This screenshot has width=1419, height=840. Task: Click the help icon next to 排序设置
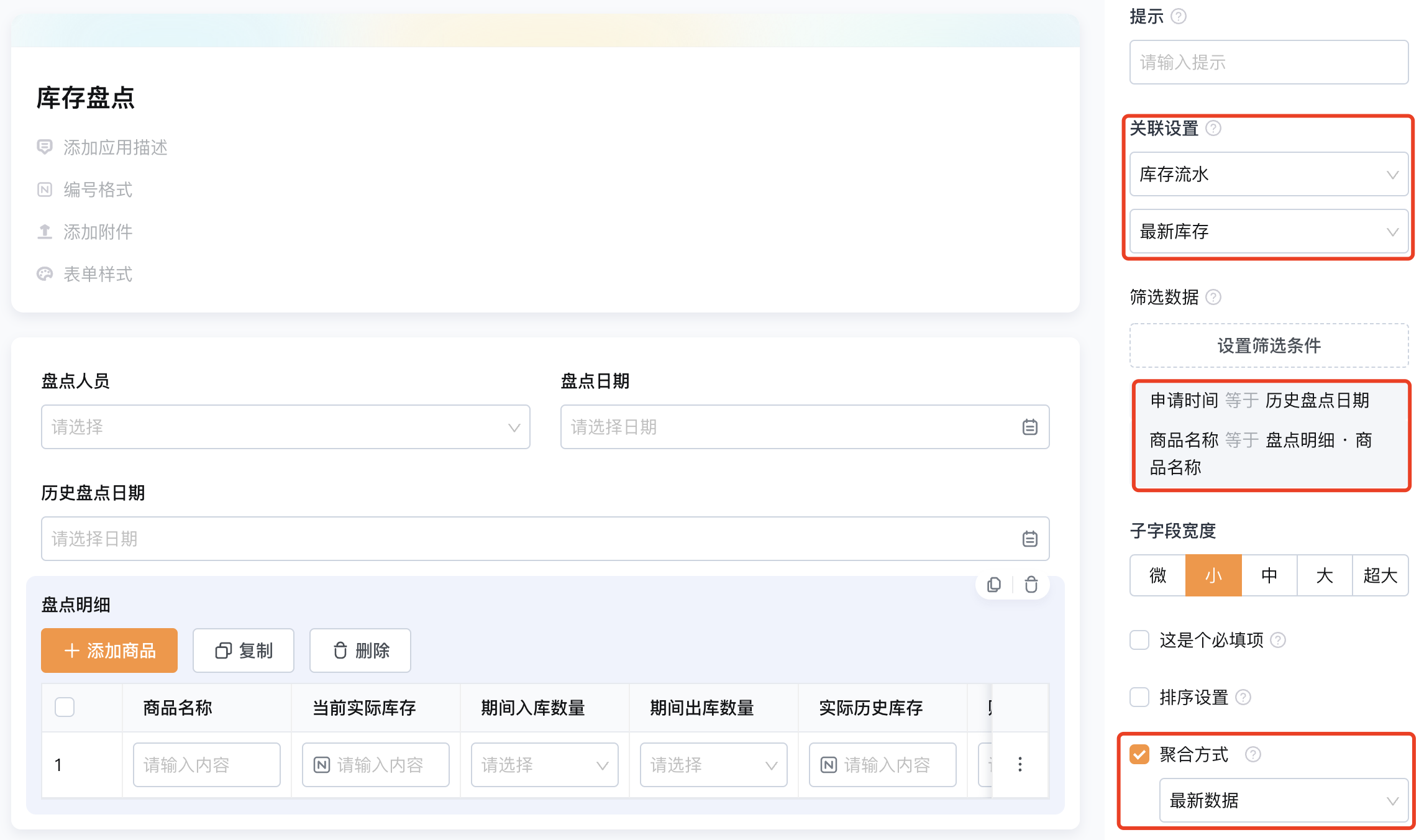[1243, 697]
